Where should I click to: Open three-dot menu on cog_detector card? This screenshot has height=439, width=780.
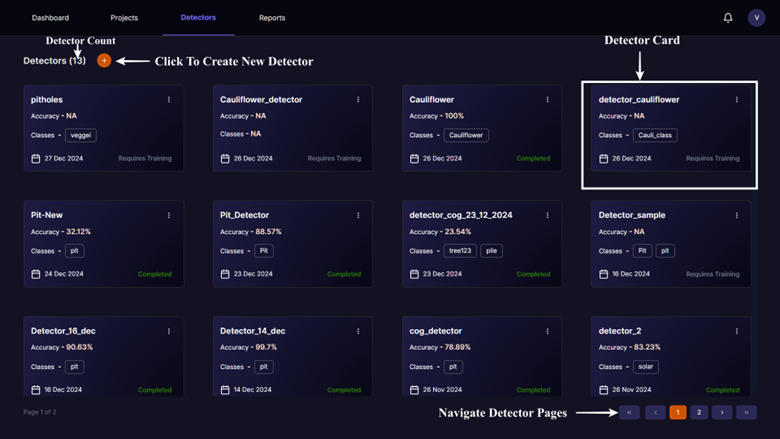coord(547,331)
